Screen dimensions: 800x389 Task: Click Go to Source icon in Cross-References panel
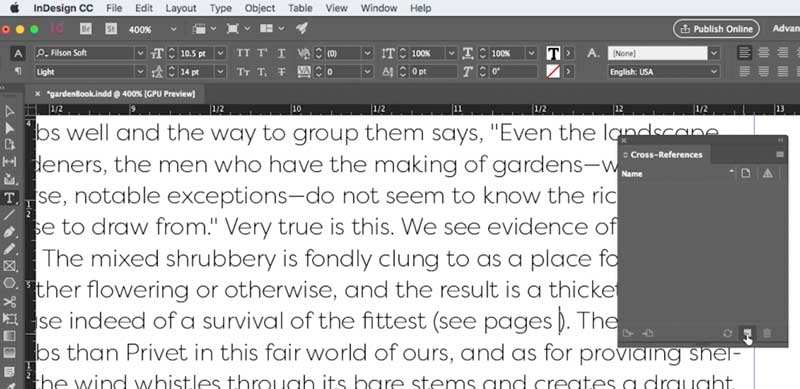point(628,333)
